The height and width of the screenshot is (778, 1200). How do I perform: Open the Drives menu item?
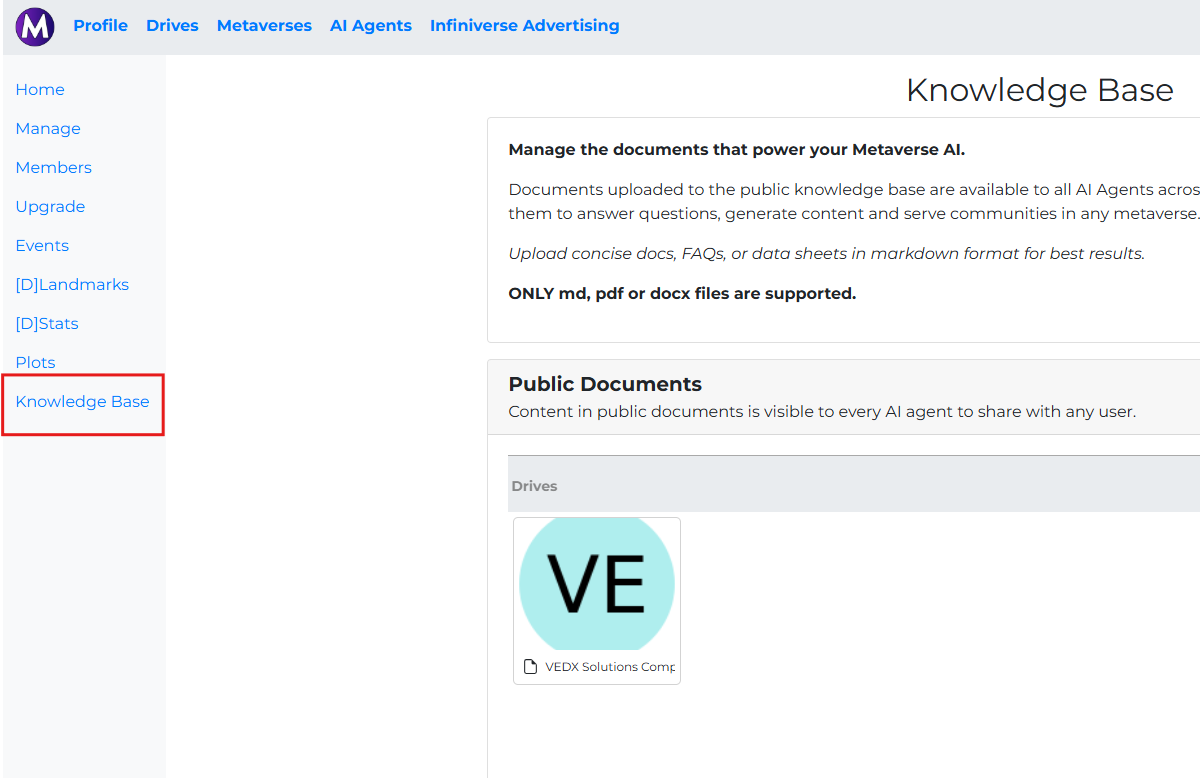172,25
